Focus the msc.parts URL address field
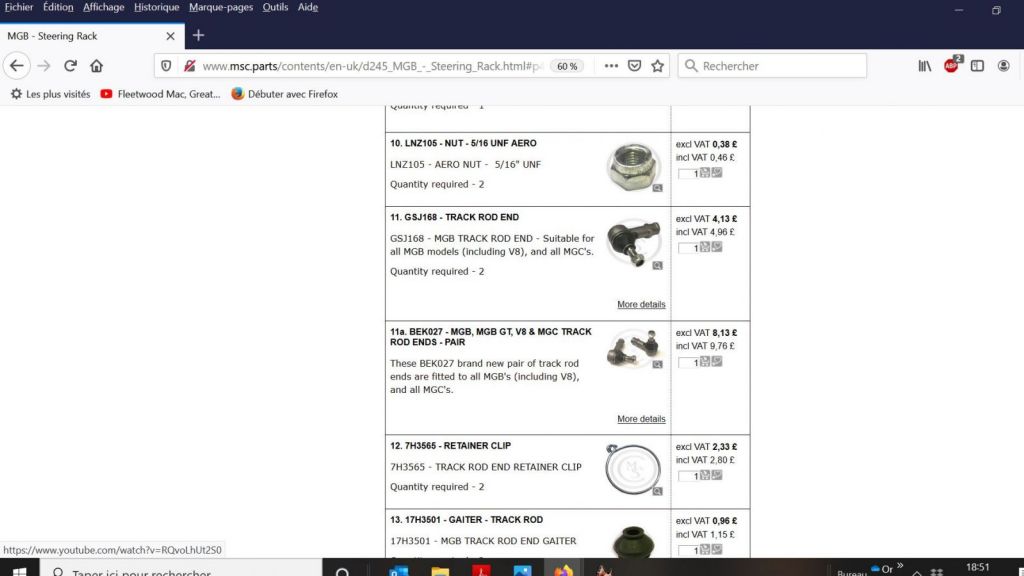Image resolution: width=1024 pixels, height=576 pixels. 372,66
